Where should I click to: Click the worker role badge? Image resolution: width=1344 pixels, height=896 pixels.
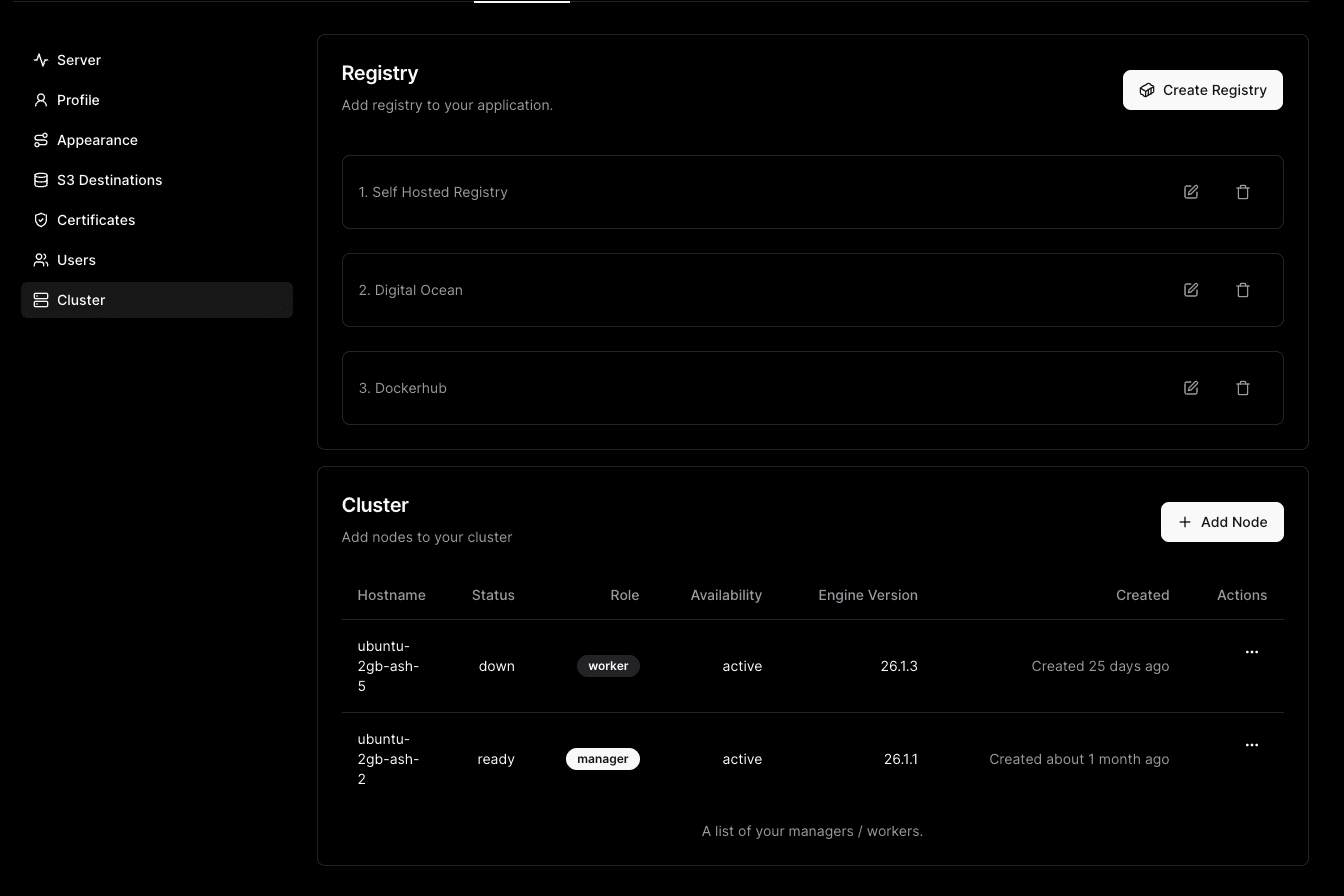click(608, 666)
